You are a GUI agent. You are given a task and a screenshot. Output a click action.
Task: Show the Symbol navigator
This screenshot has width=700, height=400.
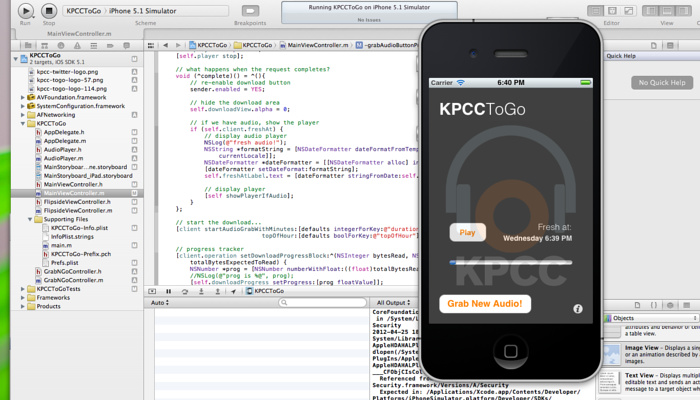click(x=44, y=46)
